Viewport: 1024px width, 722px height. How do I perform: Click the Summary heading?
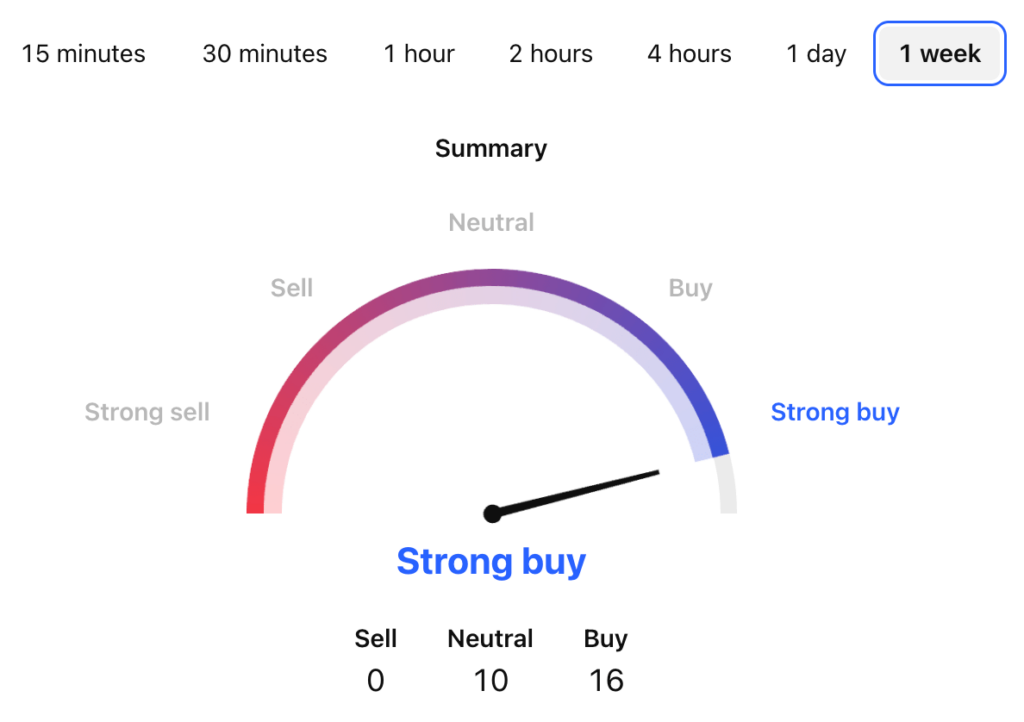coord(490,148)
